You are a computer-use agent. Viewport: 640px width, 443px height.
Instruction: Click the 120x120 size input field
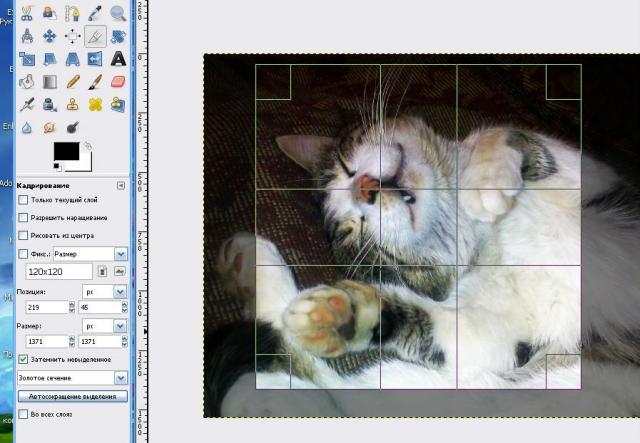point(56,271)
